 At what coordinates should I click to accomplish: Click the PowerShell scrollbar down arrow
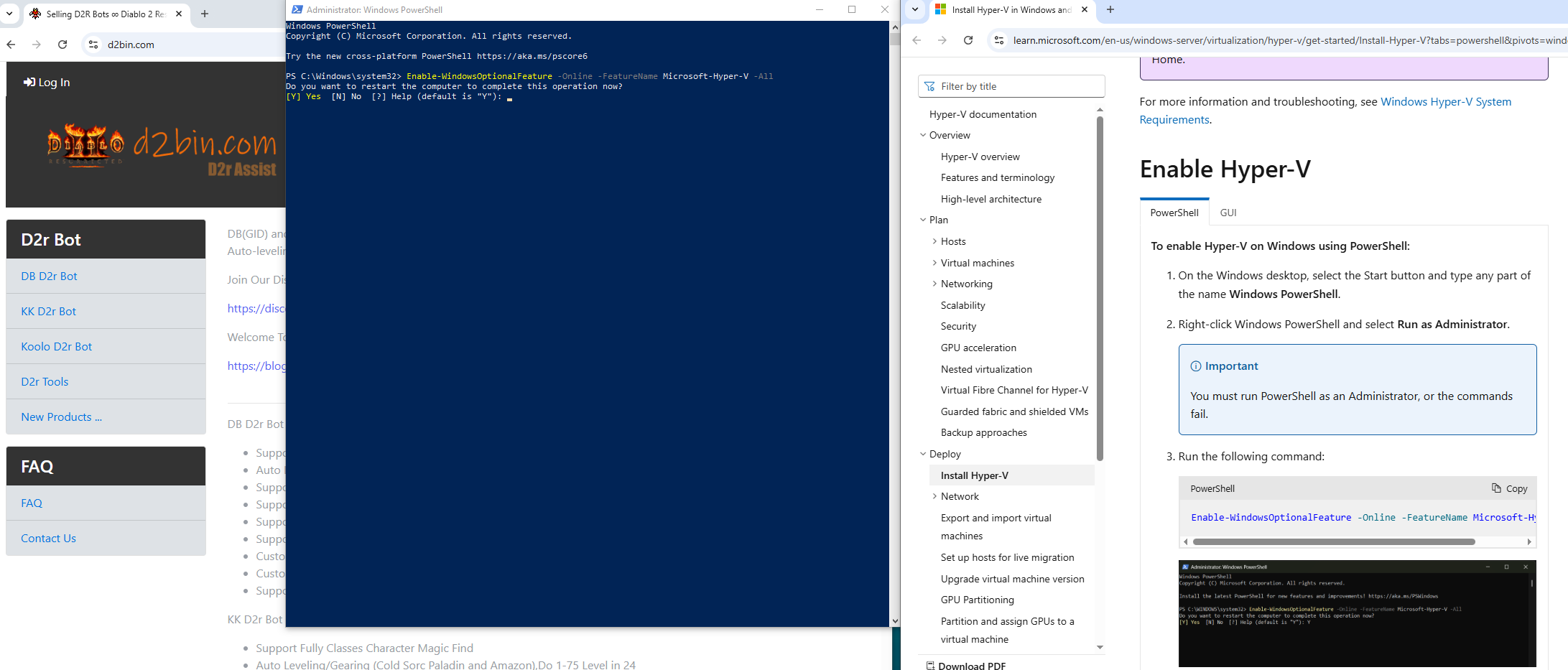point(895,621)
